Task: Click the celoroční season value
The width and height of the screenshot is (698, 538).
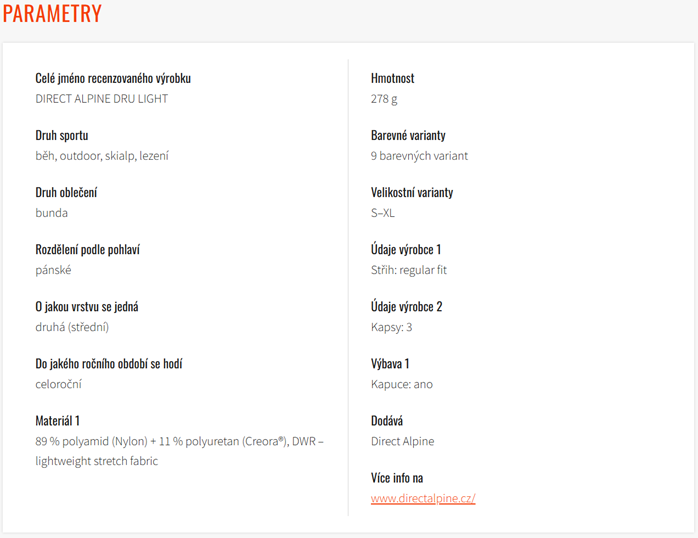Action: [58, 384]
